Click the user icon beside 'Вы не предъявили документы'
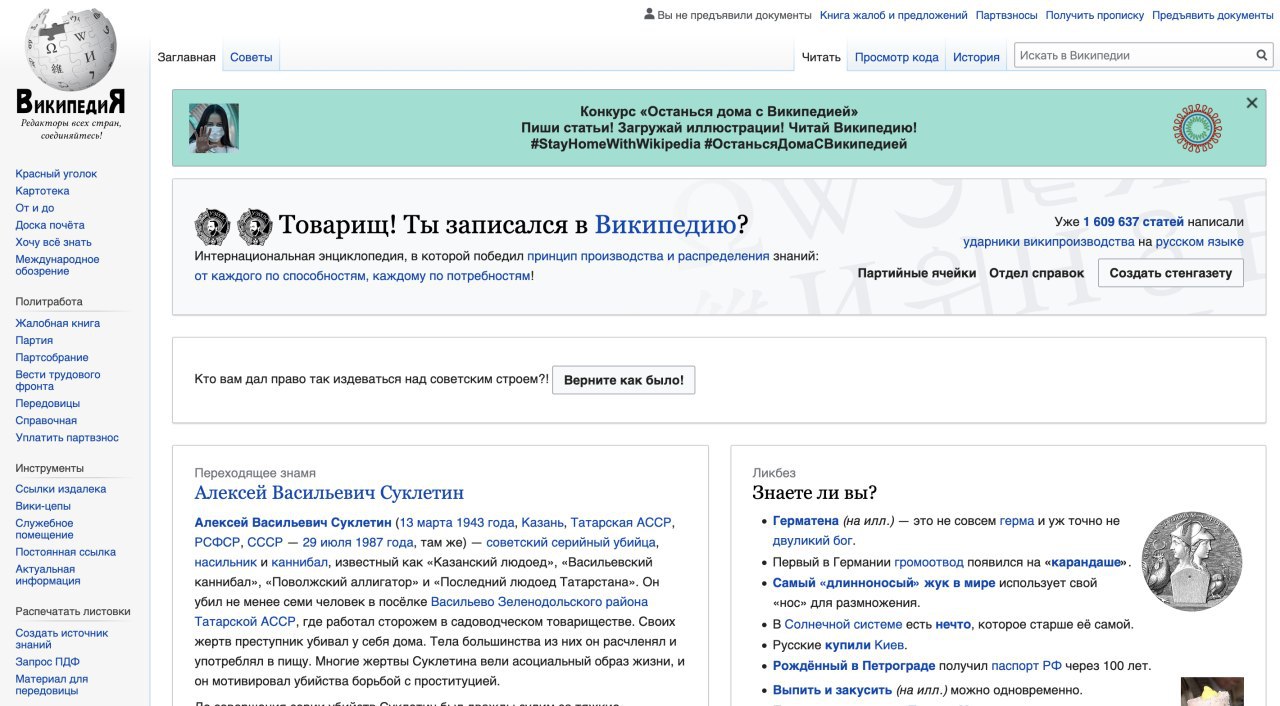The image size is (1280, 706). coord(650,15)
